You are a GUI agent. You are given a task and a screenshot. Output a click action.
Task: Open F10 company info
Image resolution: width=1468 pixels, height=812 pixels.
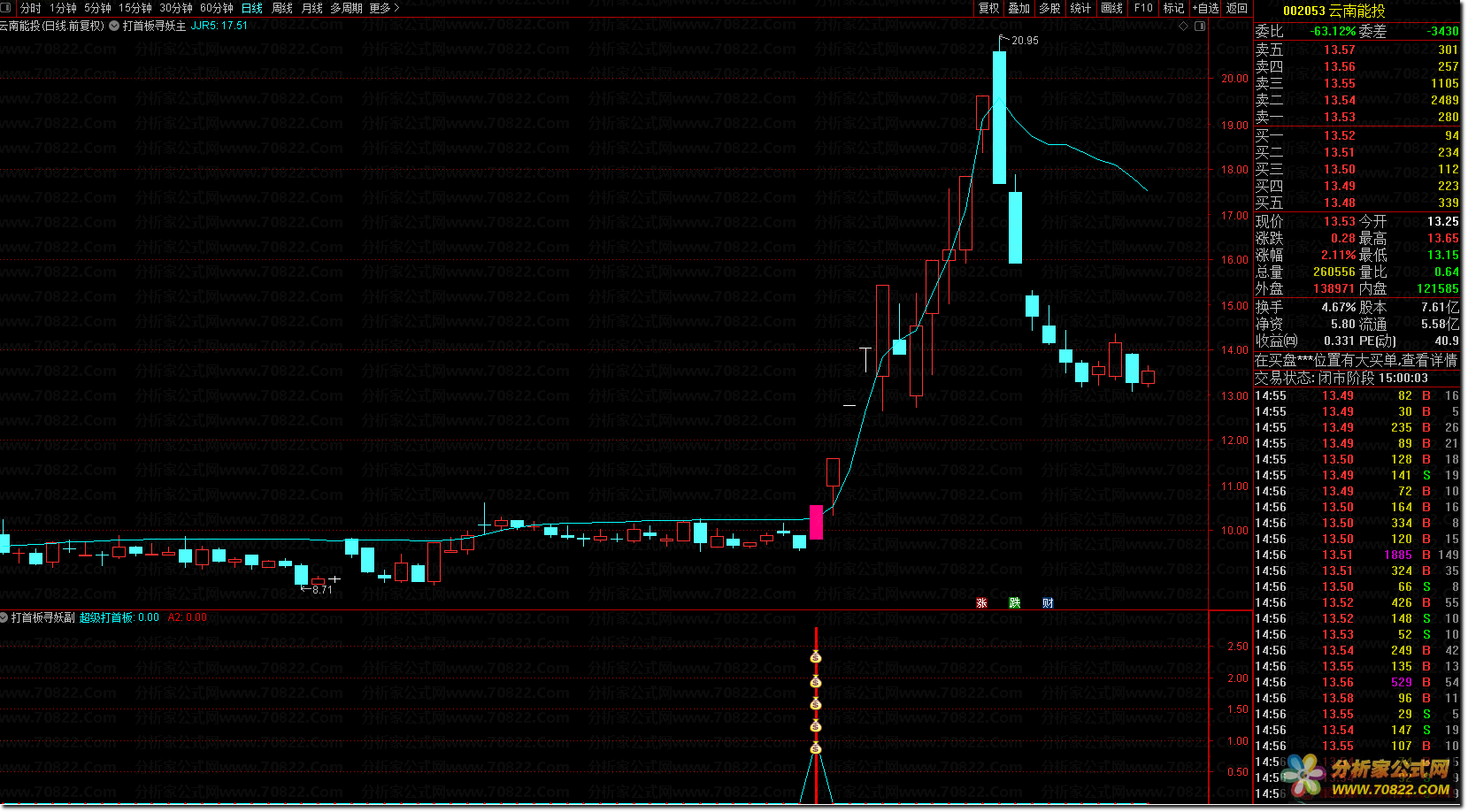point(1143,8)
